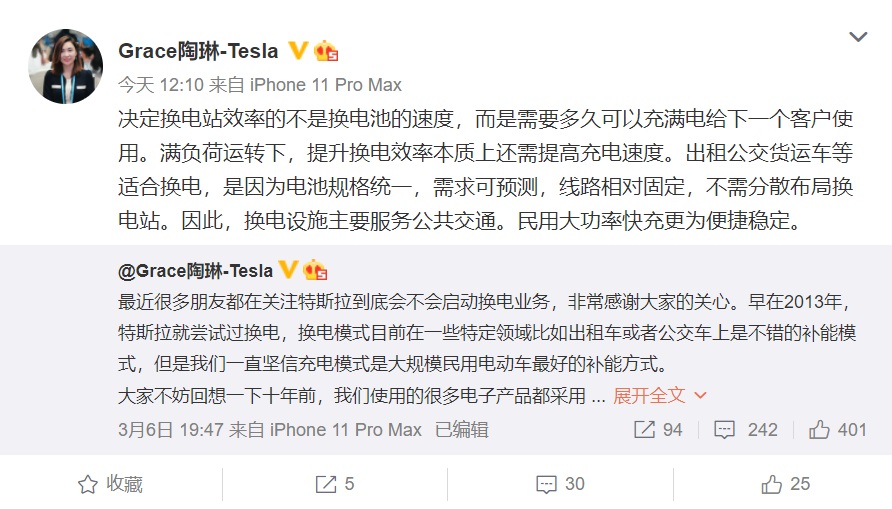Image resolution: width=892 pixels, height=509 pixels.
Task: Click the verified V badge beside top username
Action: click(x=297, y=50)
